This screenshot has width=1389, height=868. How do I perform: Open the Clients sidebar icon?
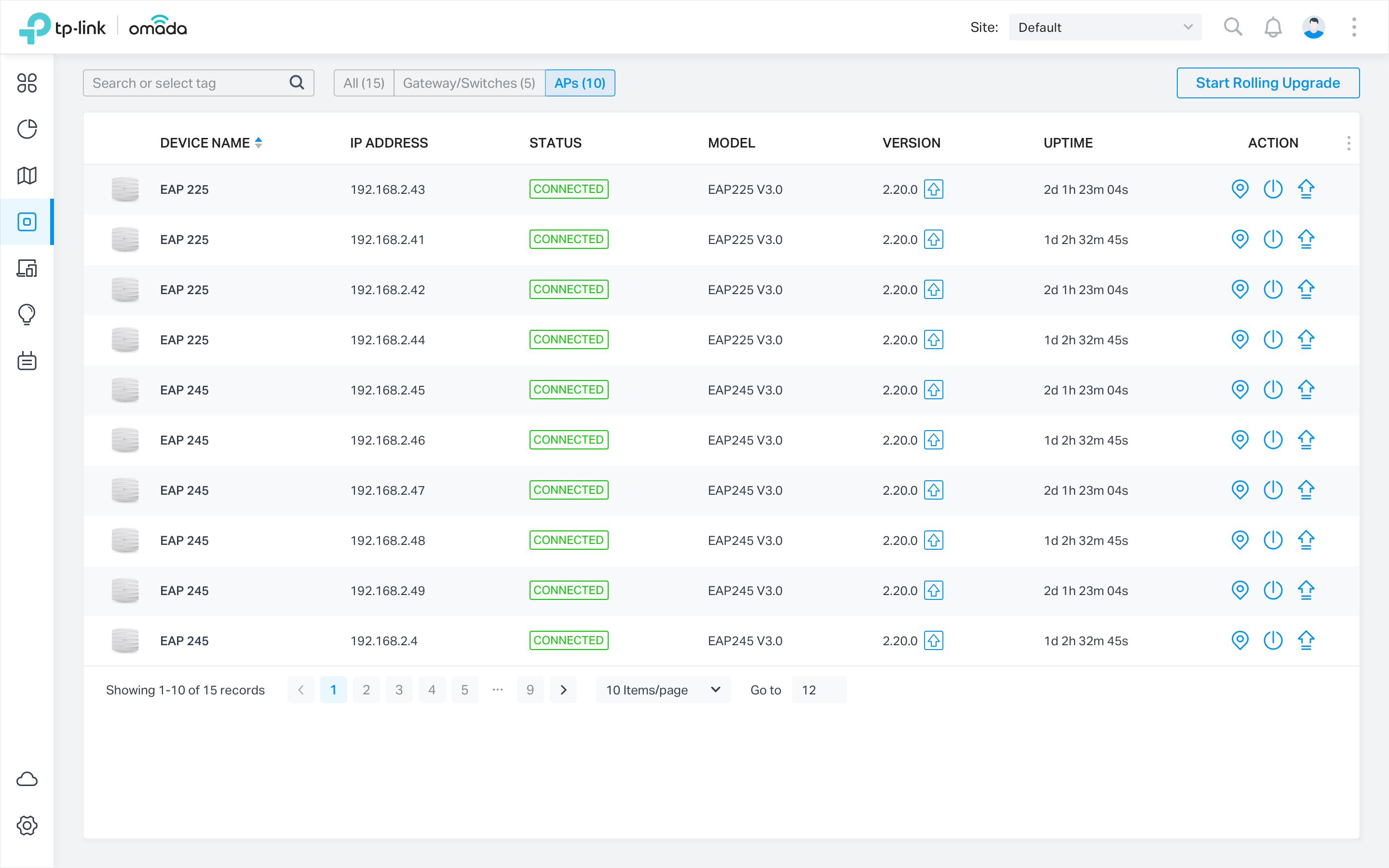pos(27,268)
